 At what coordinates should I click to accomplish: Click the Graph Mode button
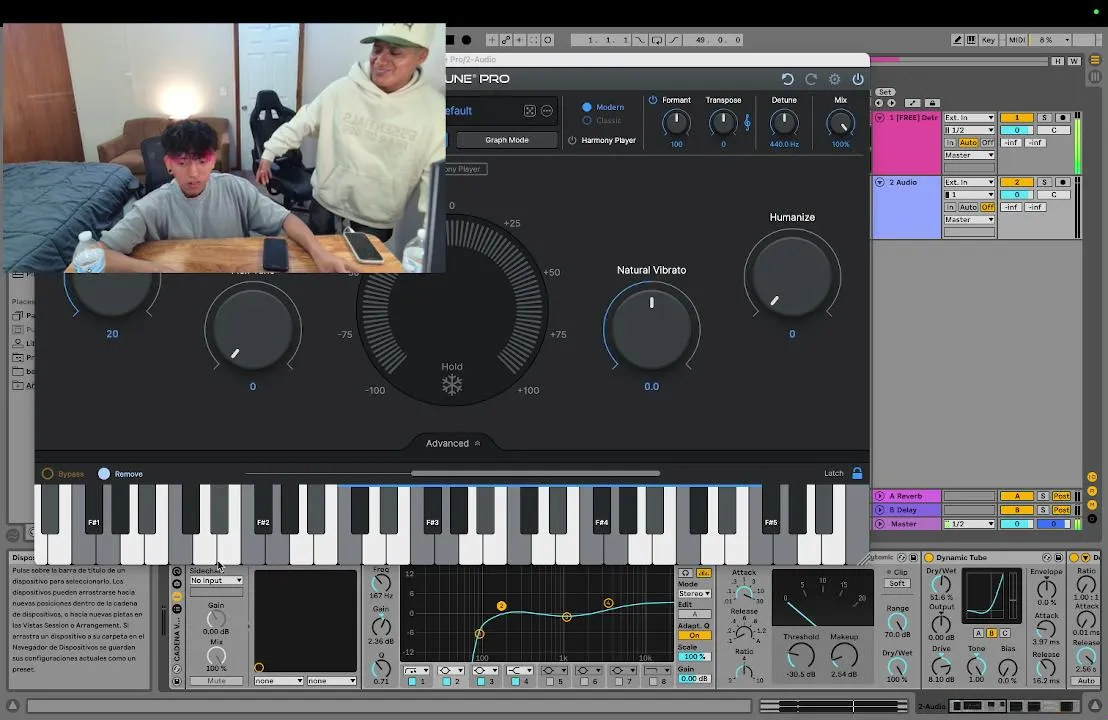[507, 140]
